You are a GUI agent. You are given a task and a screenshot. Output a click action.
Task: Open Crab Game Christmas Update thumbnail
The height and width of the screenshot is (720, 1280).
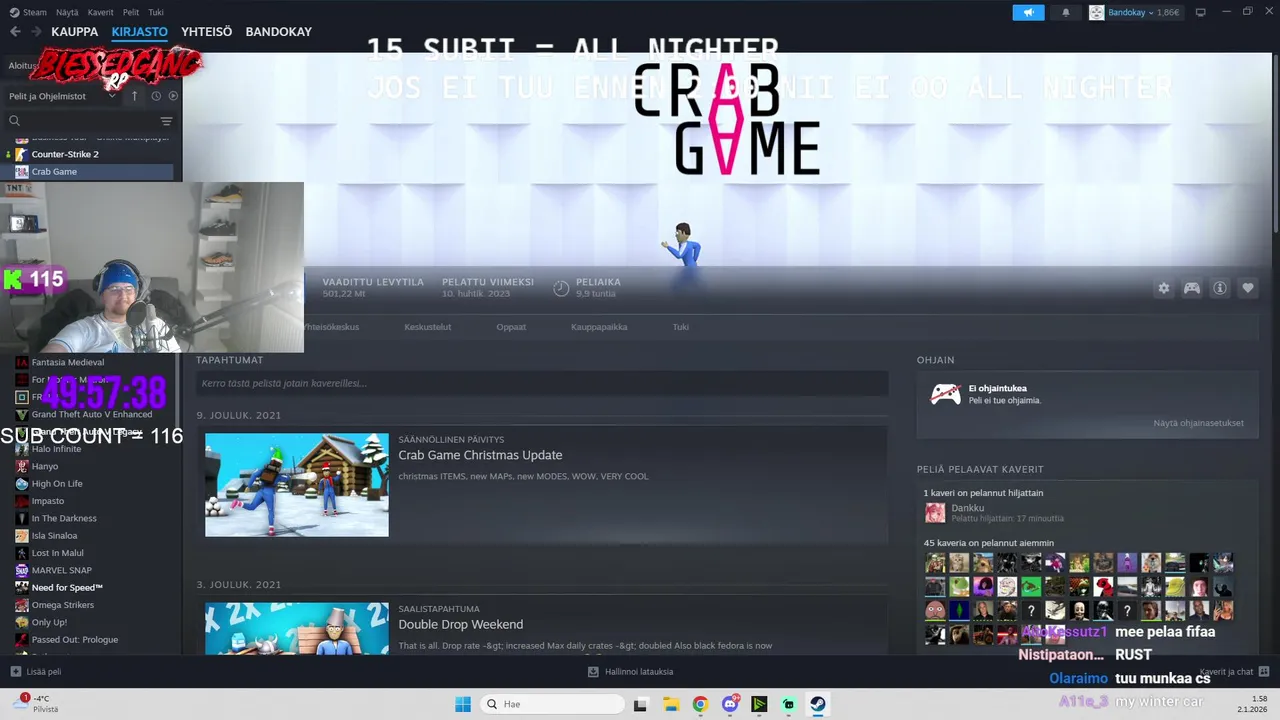coord(297,485)
